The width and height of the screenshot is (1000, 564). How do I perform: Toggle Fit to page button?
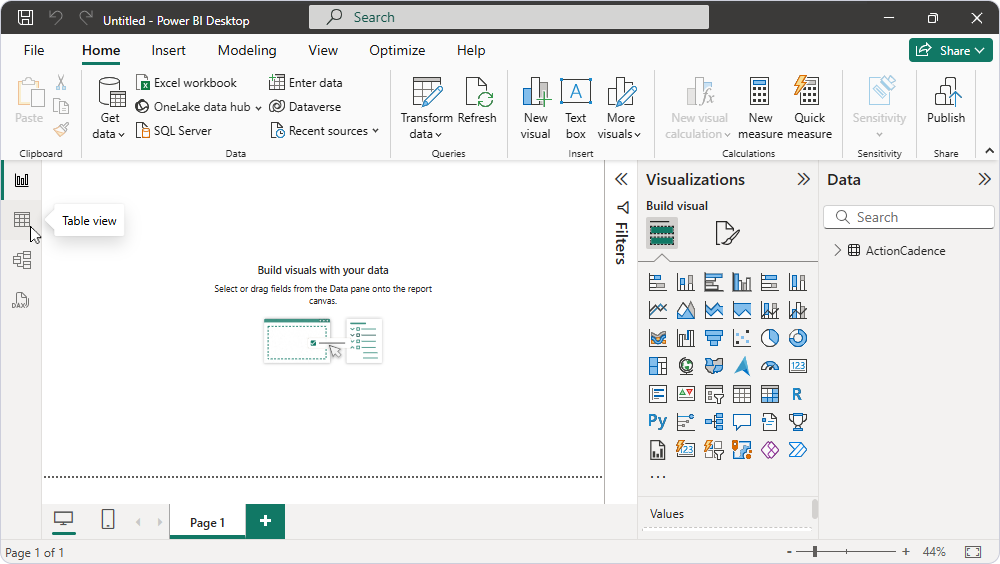(x=973, y=552)
